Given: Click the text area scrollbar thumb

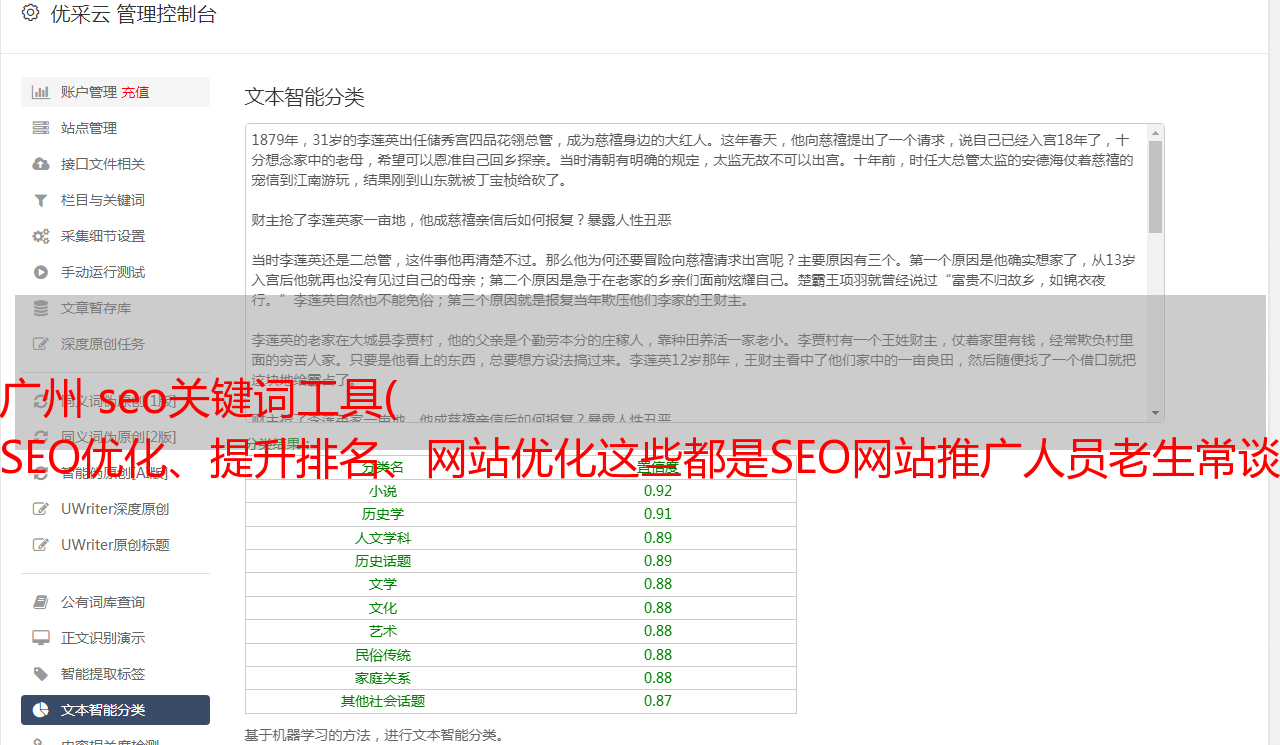Looking at the screenshot, I should tap(1156, 186).
